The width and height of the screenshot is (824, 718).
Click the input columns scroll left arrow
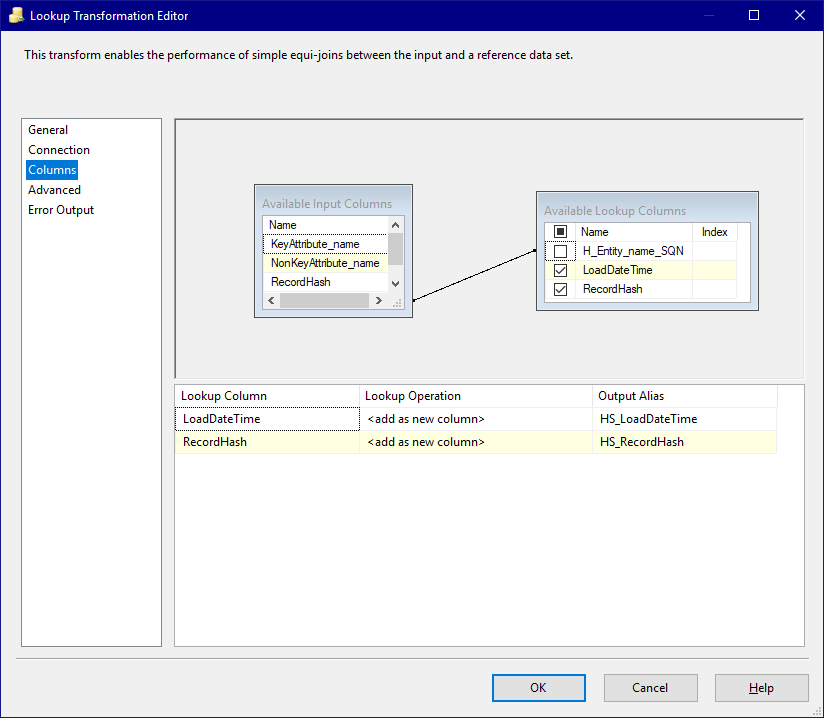271,301
